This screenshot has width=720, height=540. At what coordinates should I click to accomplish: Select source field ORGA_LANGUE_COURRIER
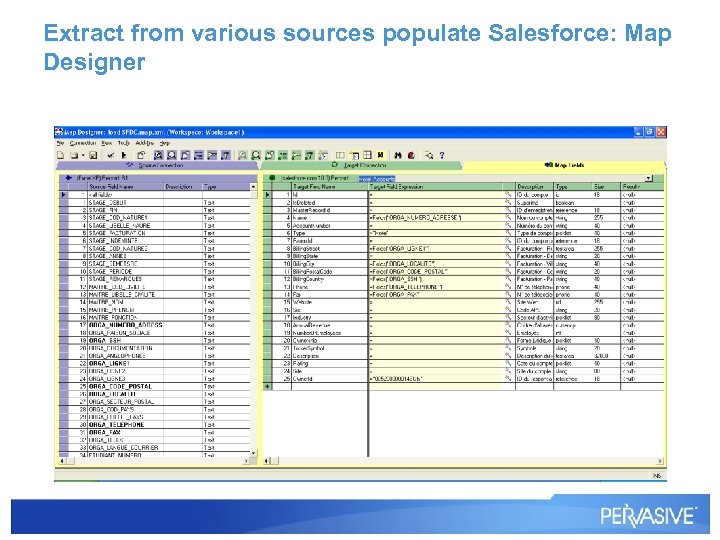(x=125, y=448)
